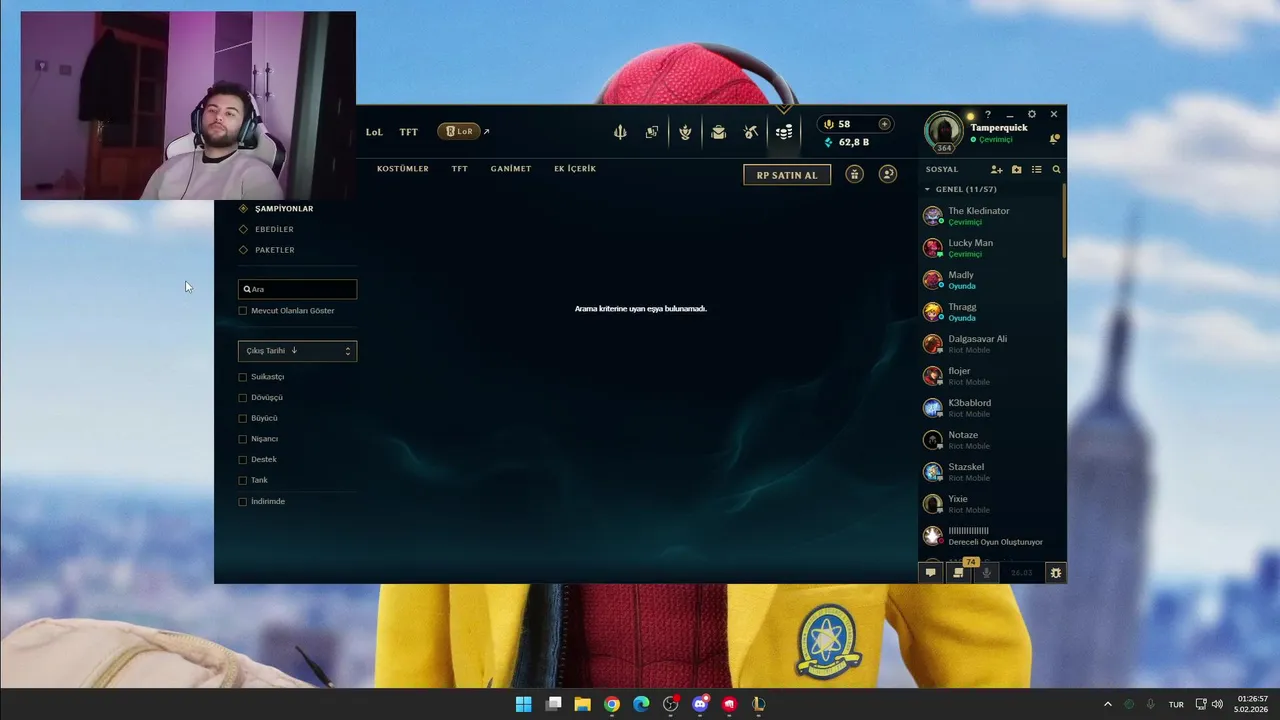Viewport: 1280px width, 720px height.
Task: Click the bug report icon
Action: click(1056, 573)
